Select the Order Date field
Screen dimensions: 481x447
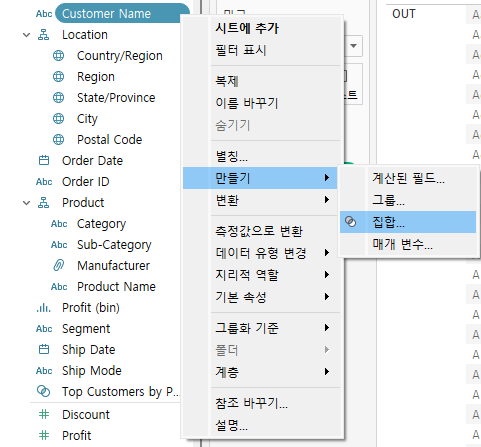point(92,161)
